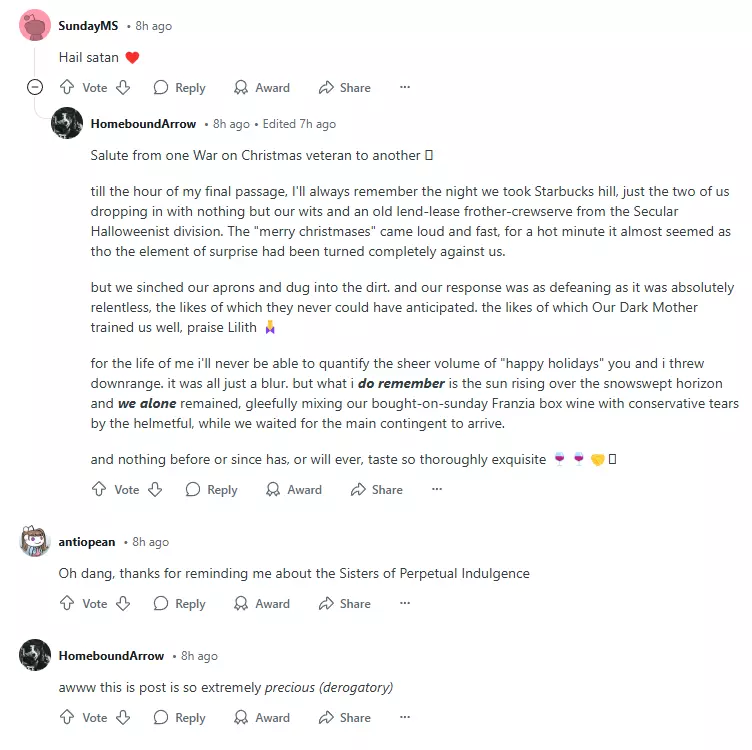The height and width of the screenshot is (750, 752).
Task: Award SundayMS's comment
Action: (262, 88)
